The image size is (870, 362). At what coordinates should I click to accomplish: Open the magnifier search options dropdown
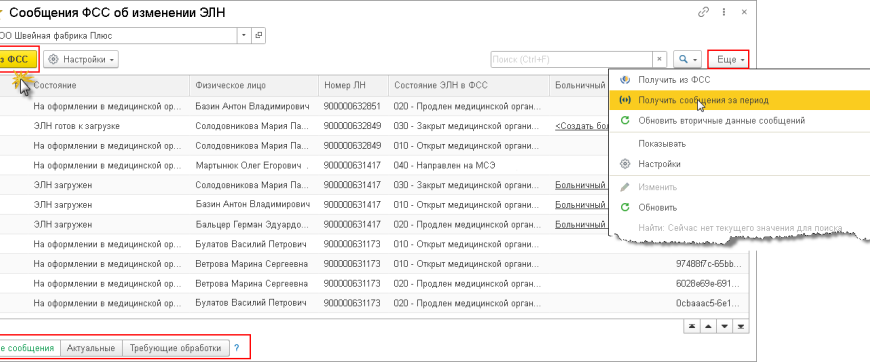(x=687, y=59)
